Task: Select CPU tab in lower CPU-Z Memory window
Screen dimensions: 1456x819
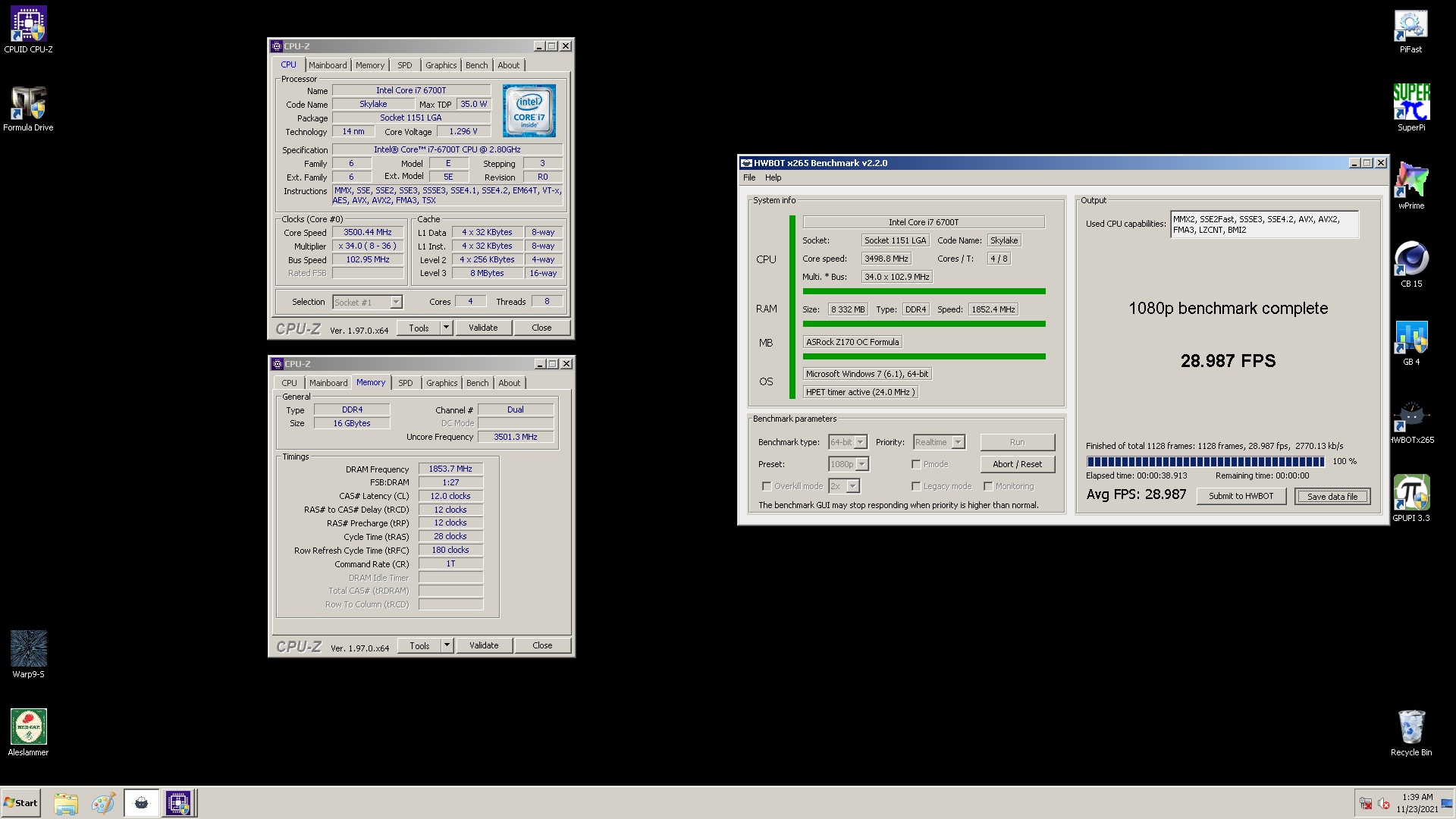Action: click(x=289, y=383)
